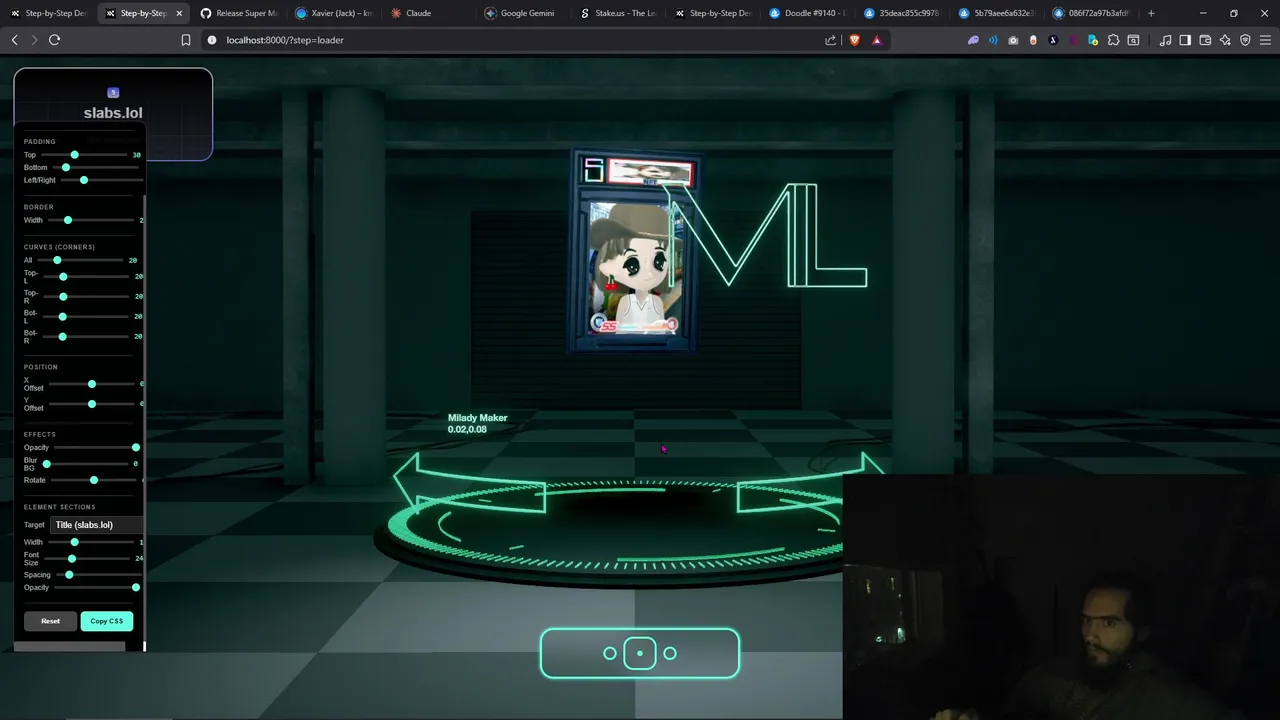The image size is (1280, 720).
Task: Click the small slabs.lol logo icon
Action: click(x=113, y=93)
